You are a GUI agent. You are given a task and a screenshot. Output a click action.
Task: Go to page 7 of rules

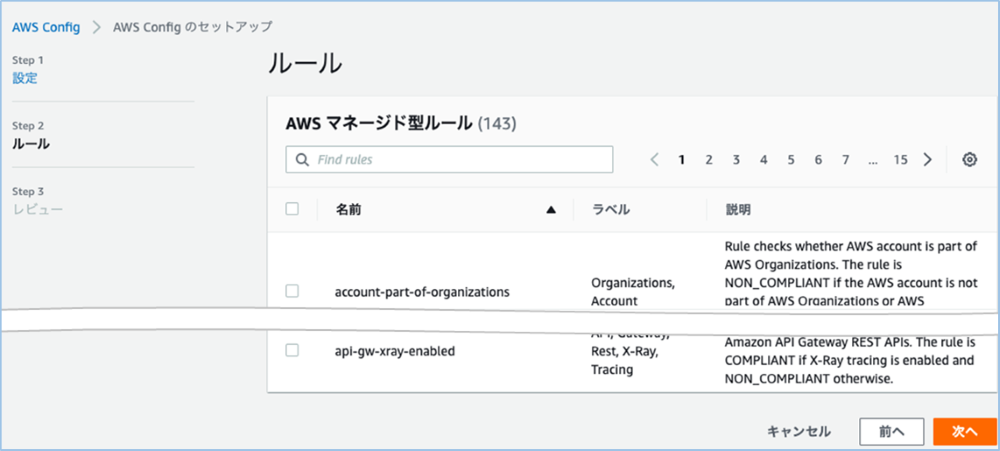pos(845,159)
